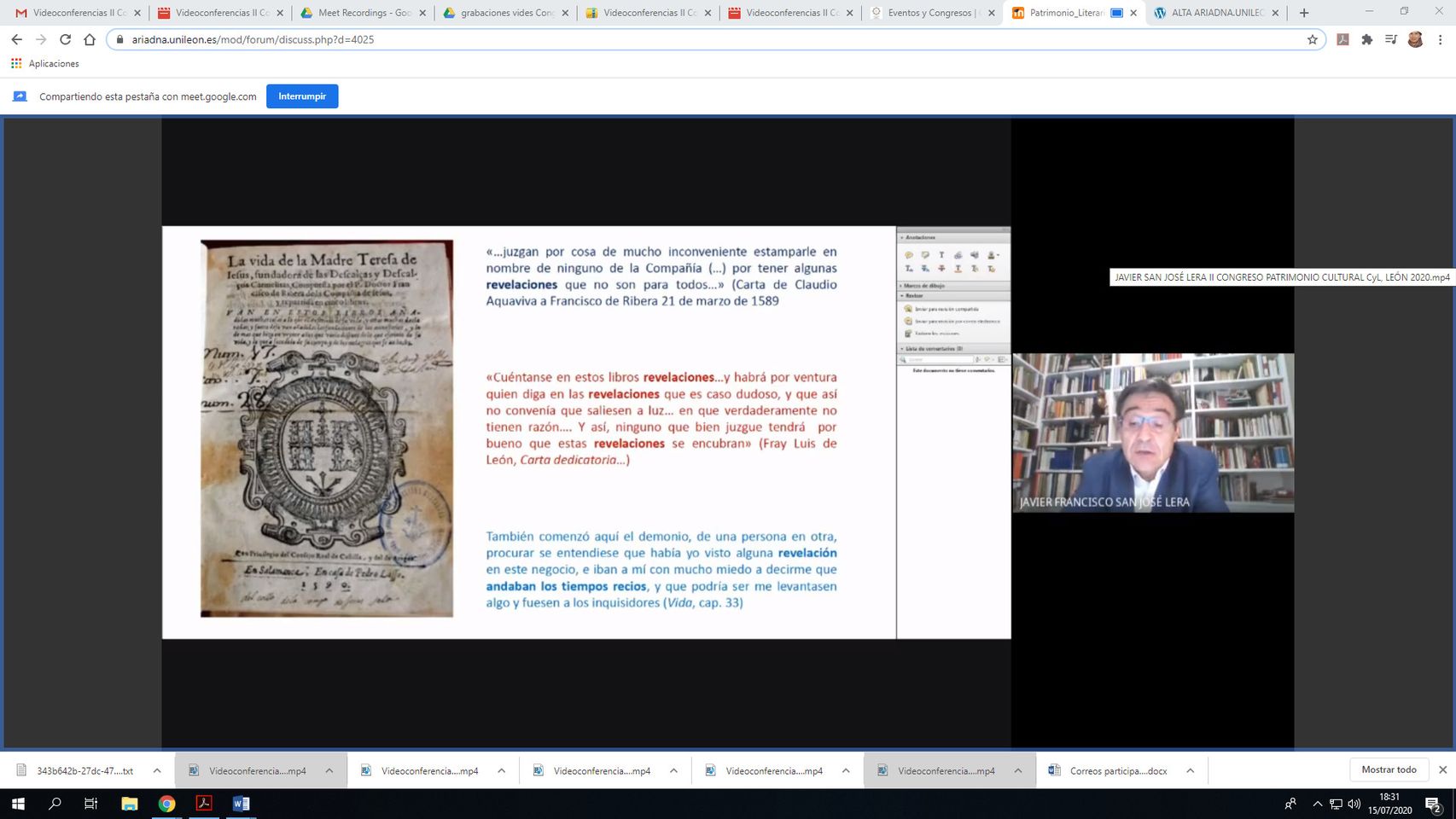Click the 'JAVIER FRANCISCO SAN JOSÉ LERA' name label
The image size is (1456, 819).
pos(1104,502)
